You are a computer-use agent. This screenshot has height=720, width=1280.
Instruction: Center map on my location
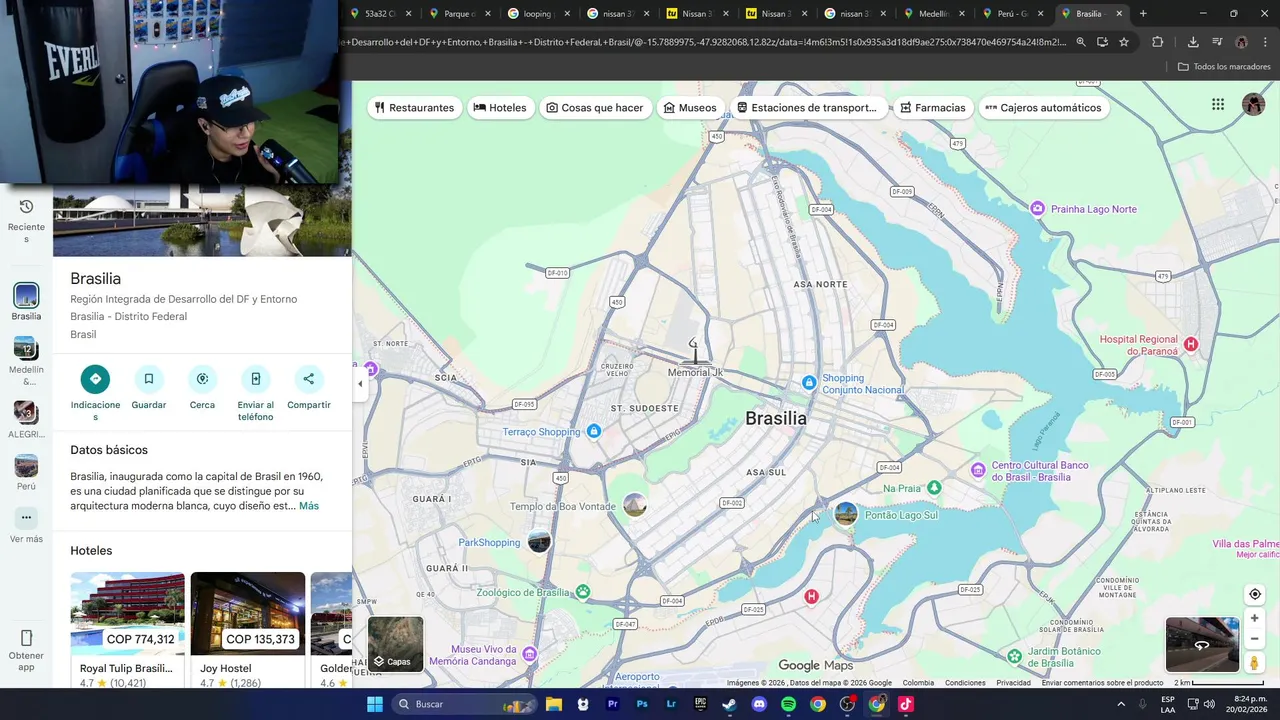[x=1254, y=594]
